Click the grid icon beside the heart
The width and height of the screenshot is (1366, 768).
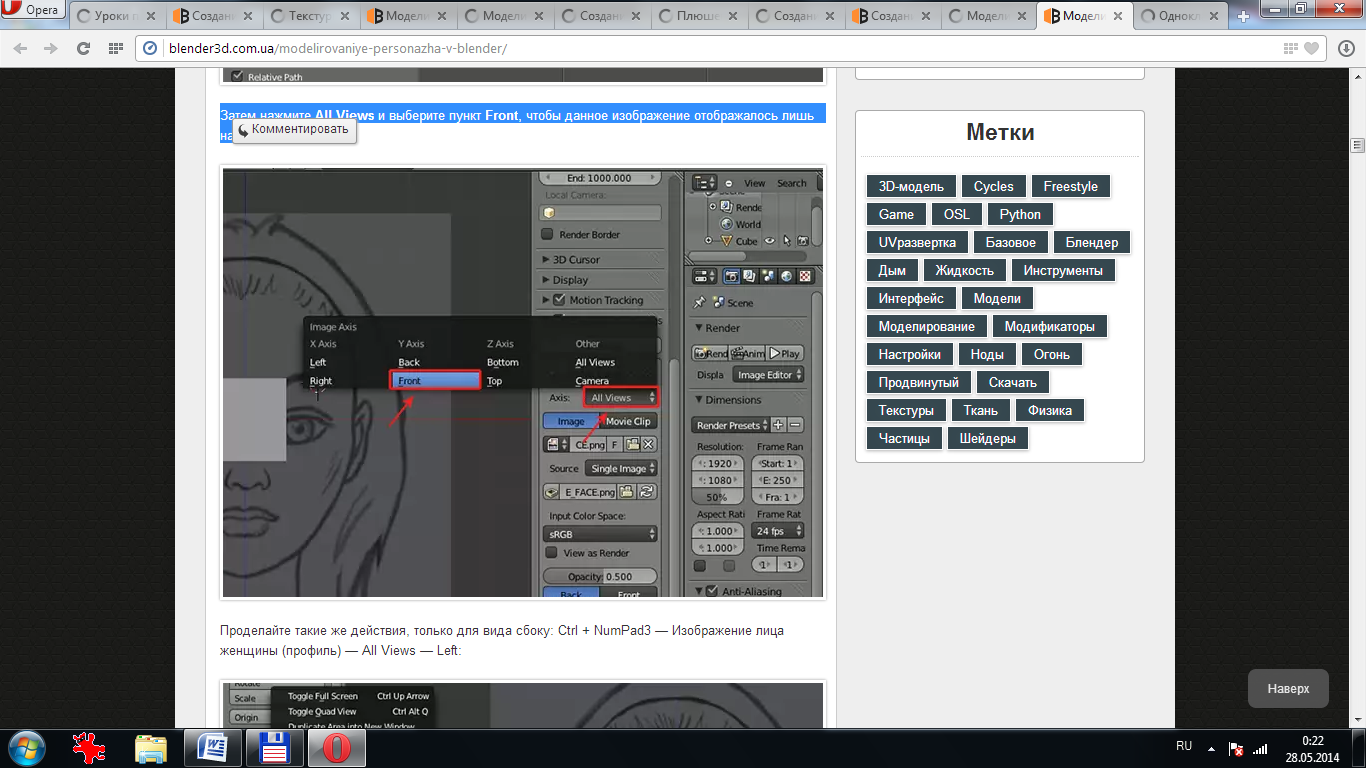click(x=1291, y=48)
